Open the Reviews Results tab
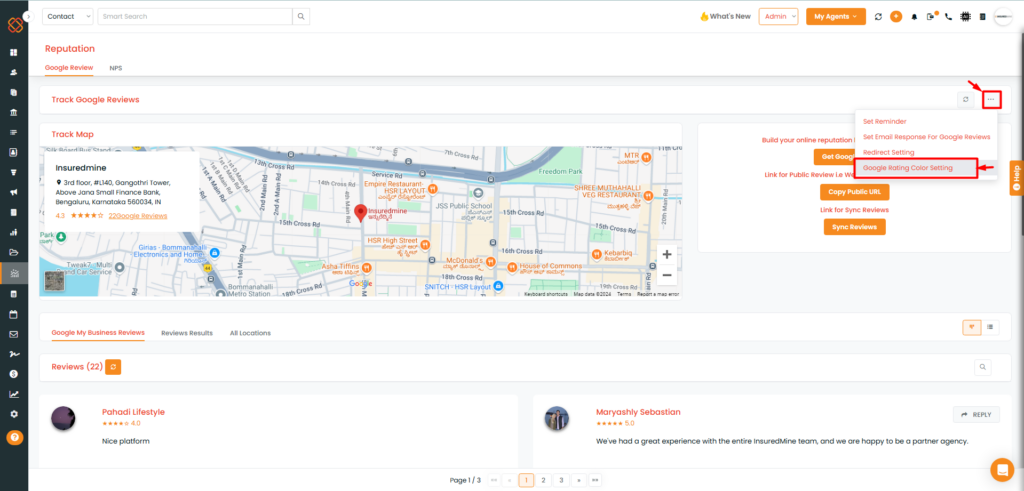 click(x=187, y=333)
